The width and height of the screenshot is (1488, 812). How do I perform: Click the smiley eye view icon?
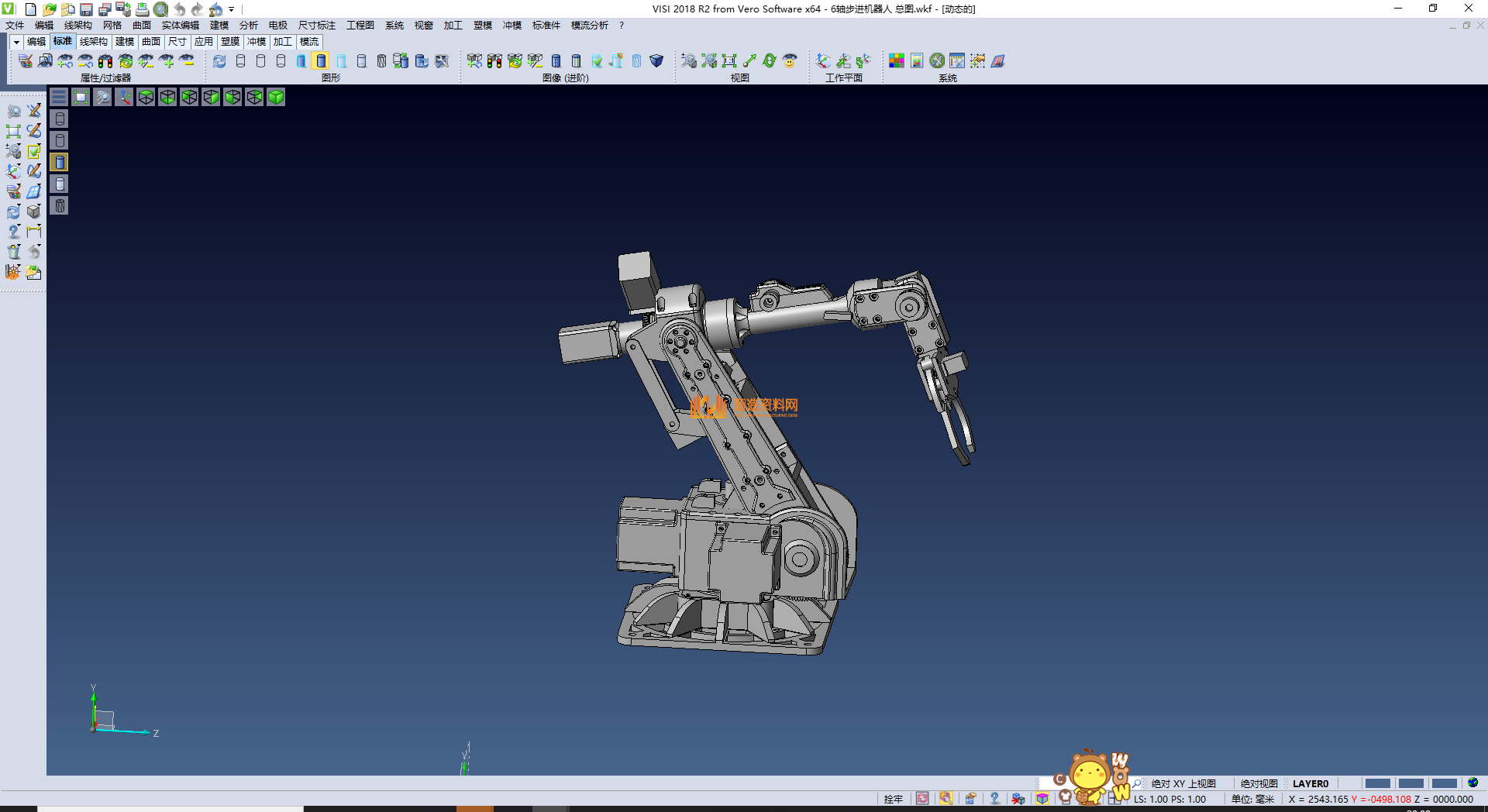coord(790,61)
